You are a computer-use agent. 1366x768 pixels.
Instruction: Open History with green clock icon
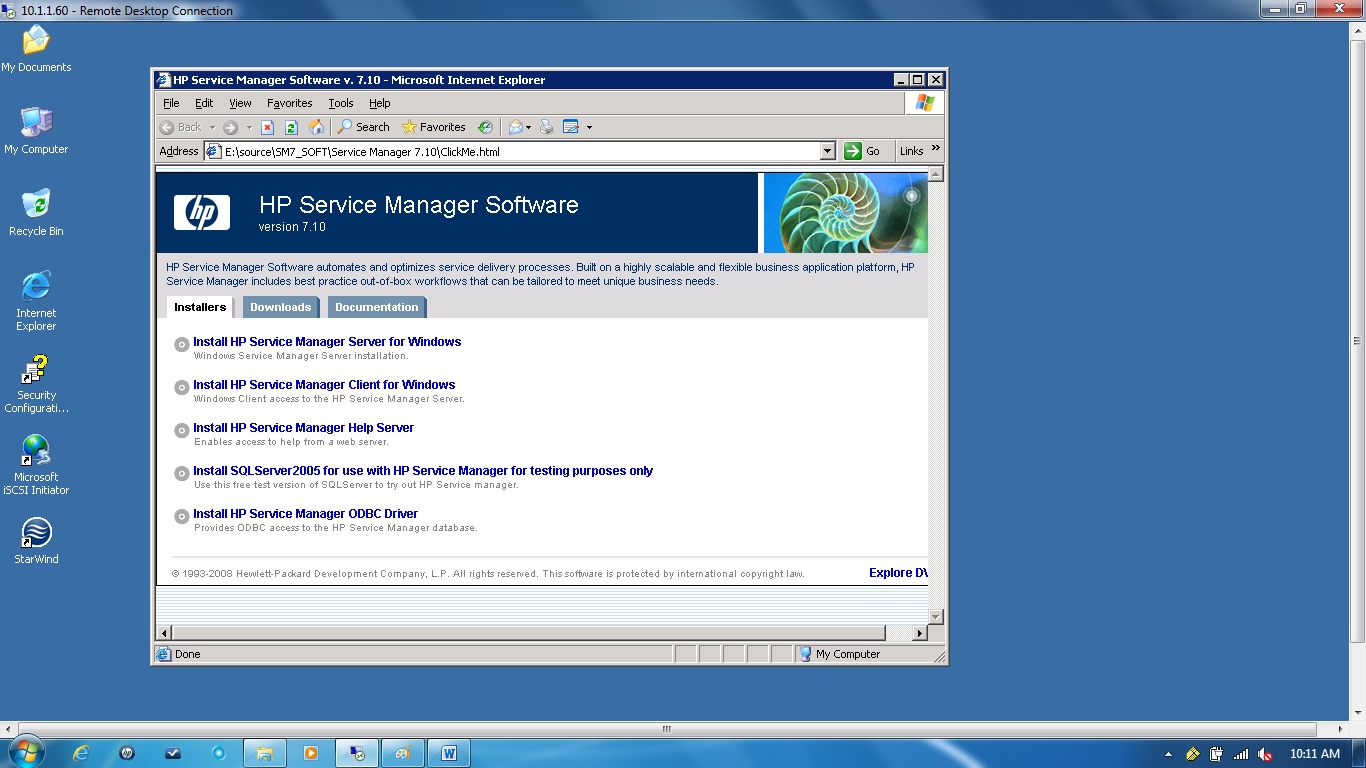point(485,127)
